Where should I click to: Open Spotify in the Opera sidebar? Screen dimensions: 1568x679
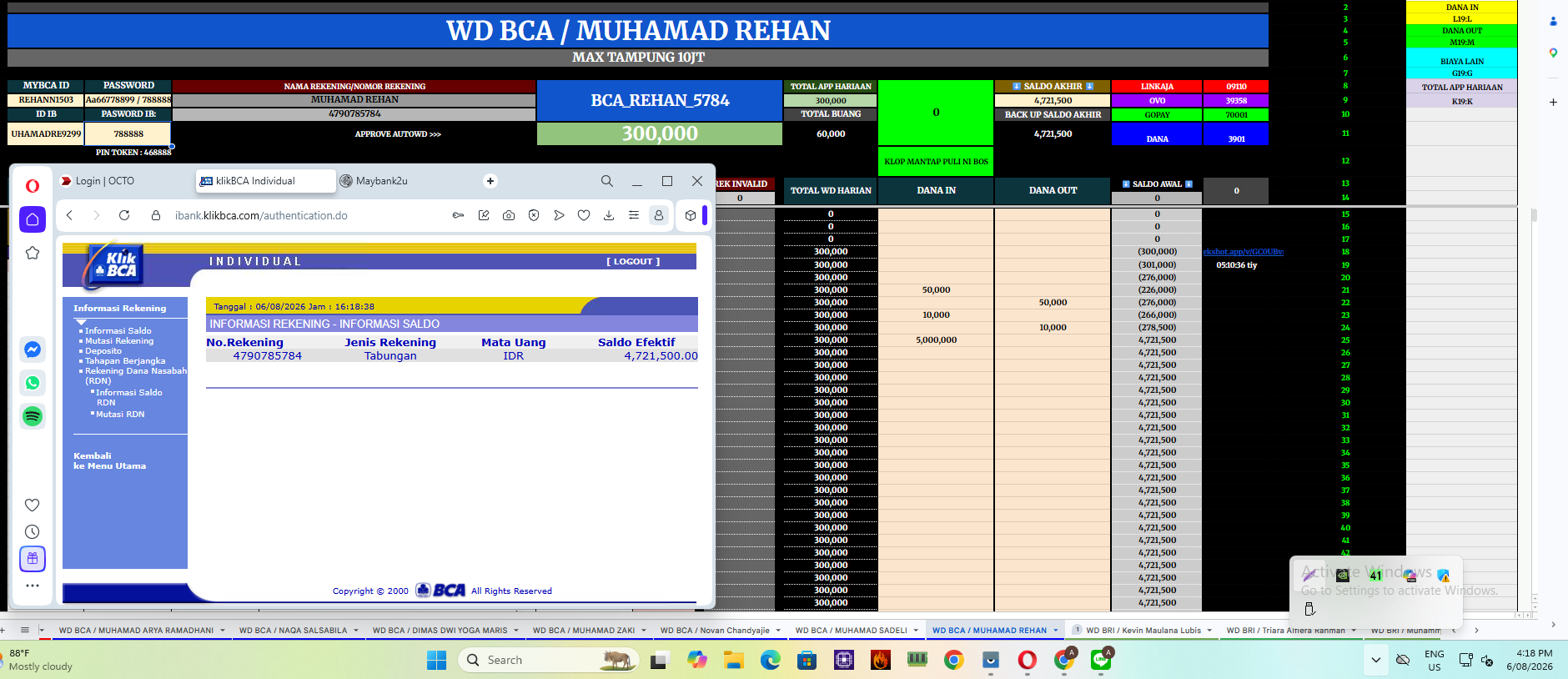33,416
